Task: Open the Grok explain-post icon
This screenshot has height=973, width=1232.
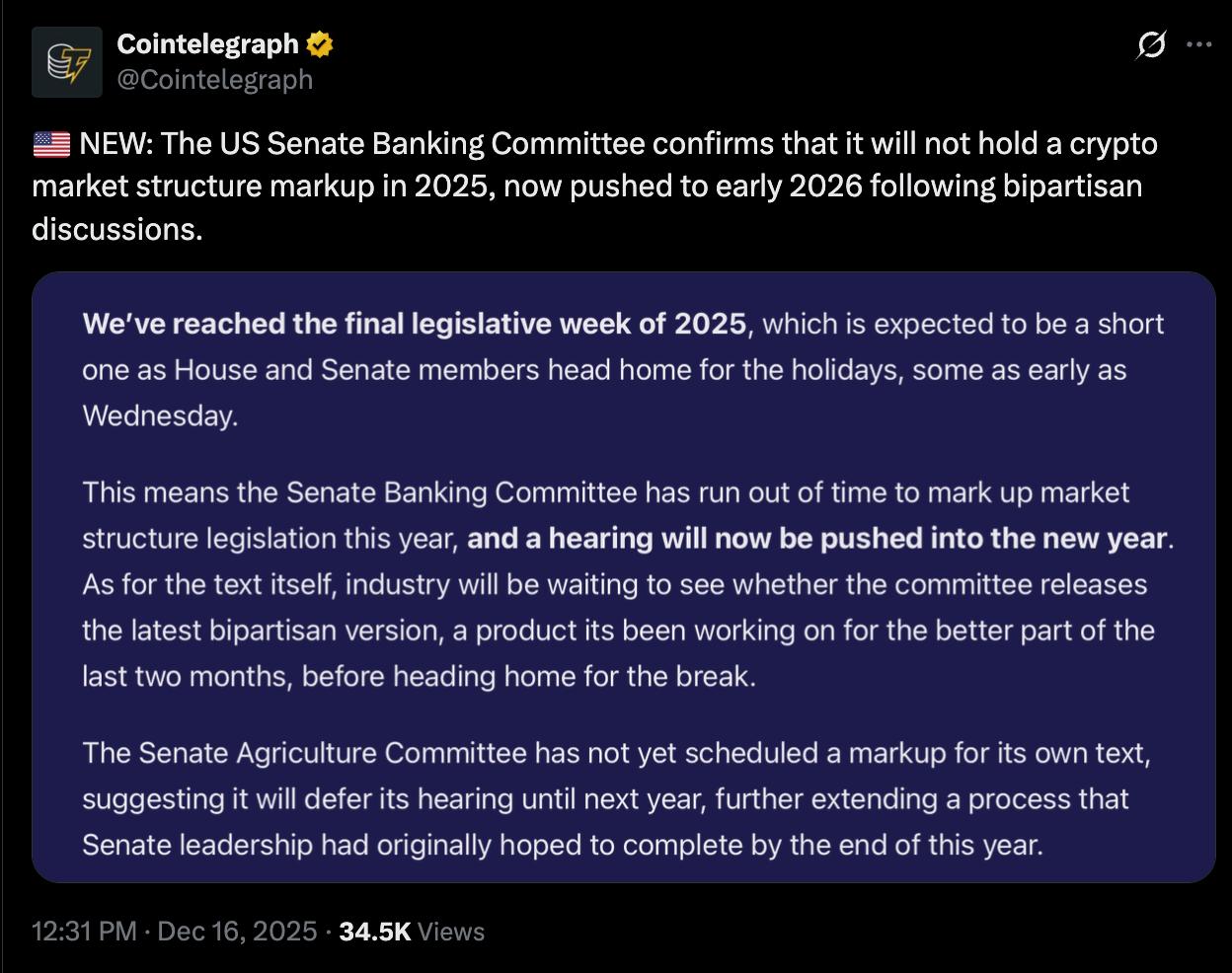Action: (x=1151, y=44)
